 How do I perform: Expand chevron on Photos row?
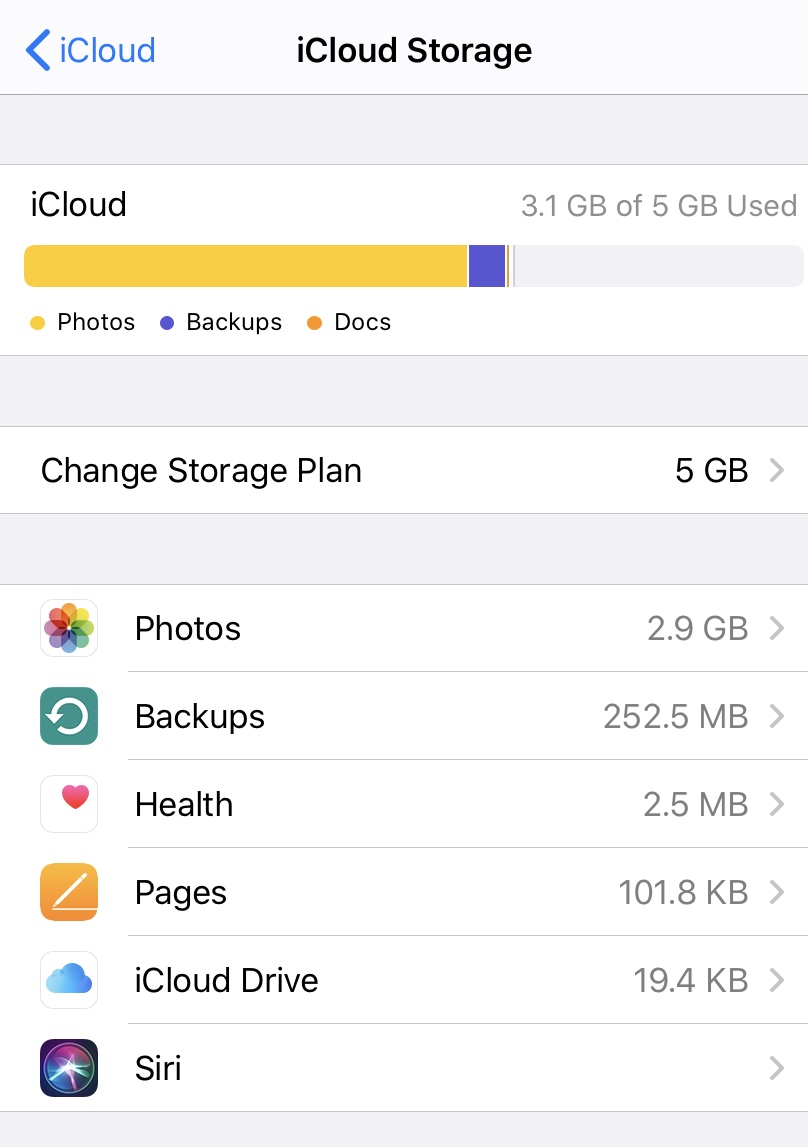pos(777,628)
